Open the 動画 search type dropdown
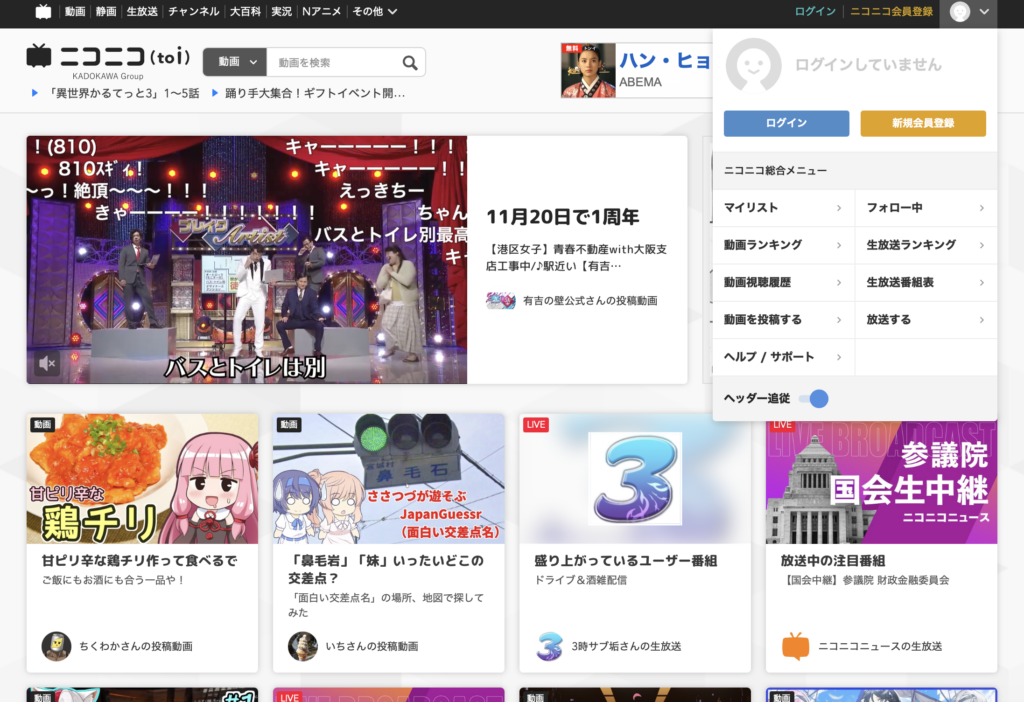The image size is (1024, 702). [x=236, y=62]
